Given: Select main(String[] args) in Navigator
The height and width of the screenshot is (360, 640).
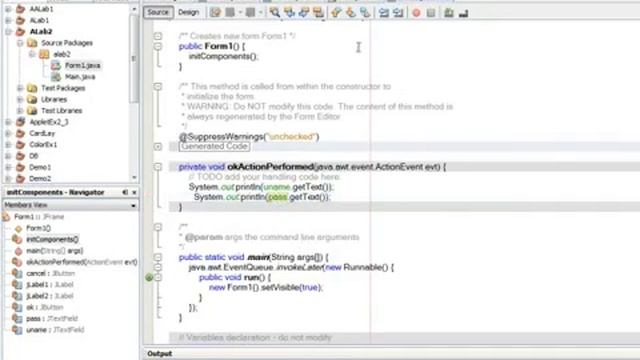Looking at the screenshot, I should [54, 251].
